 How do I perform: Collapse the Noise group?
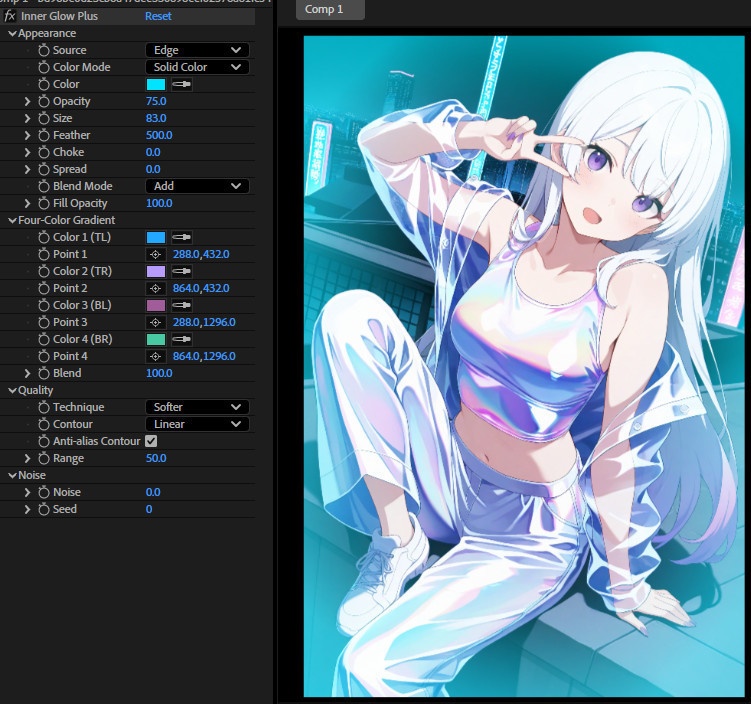12,475
